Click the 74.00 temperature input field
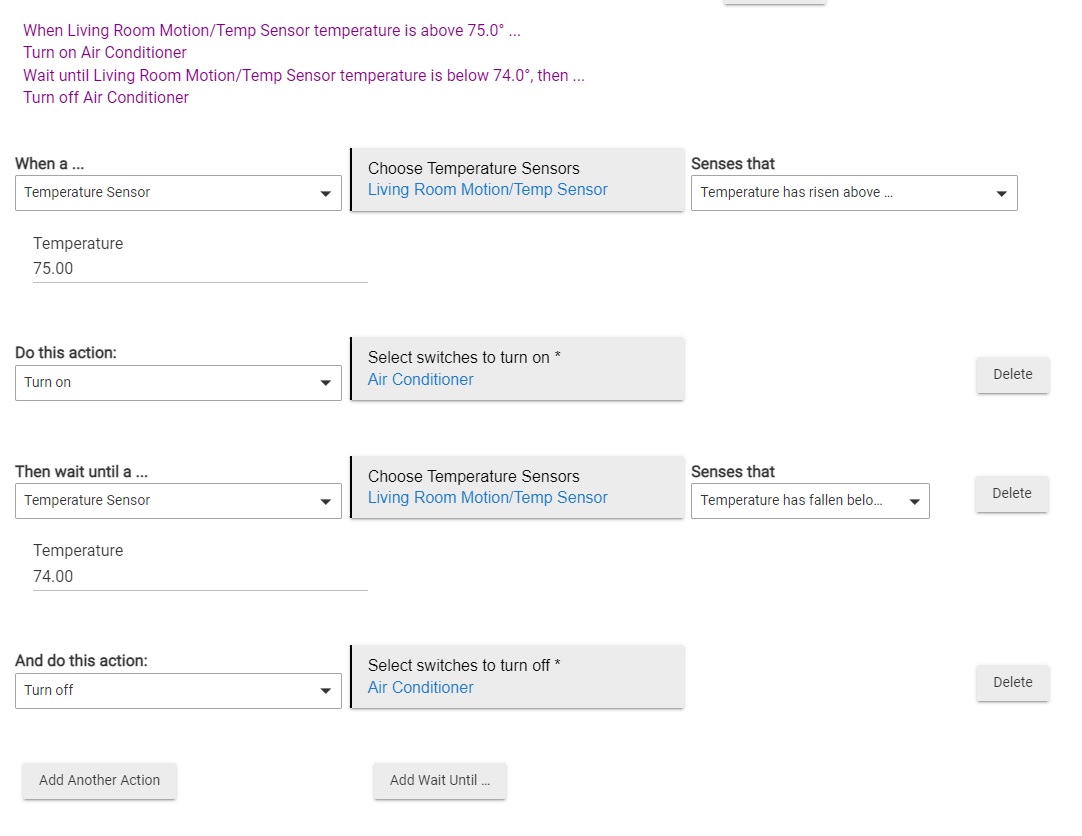Image resolution: width=1082 pixels, height=836 pixels. (199, 577)
